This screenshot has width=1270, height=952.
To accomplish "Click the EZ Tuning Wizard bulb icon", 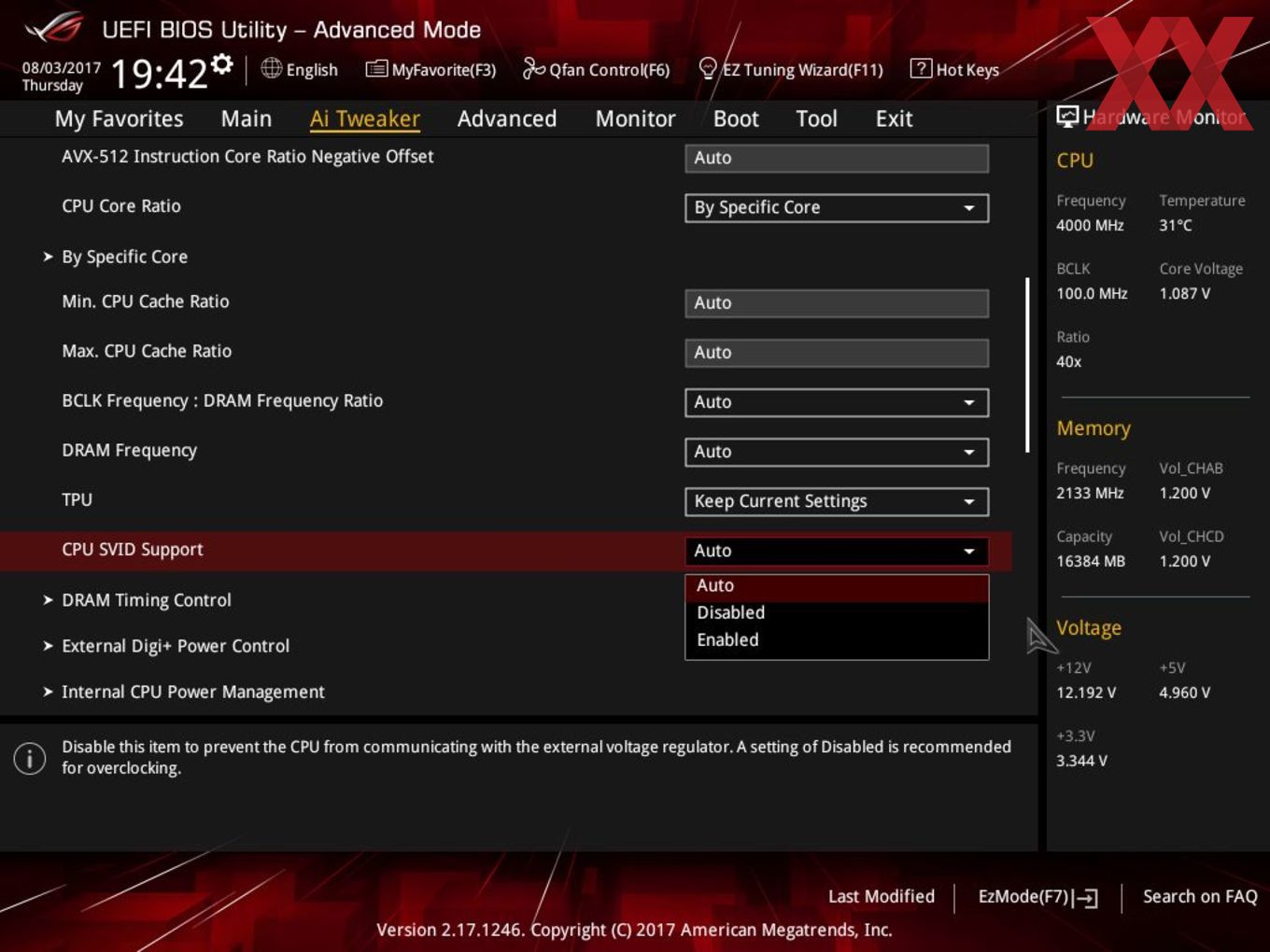I will tap(708, 68).
